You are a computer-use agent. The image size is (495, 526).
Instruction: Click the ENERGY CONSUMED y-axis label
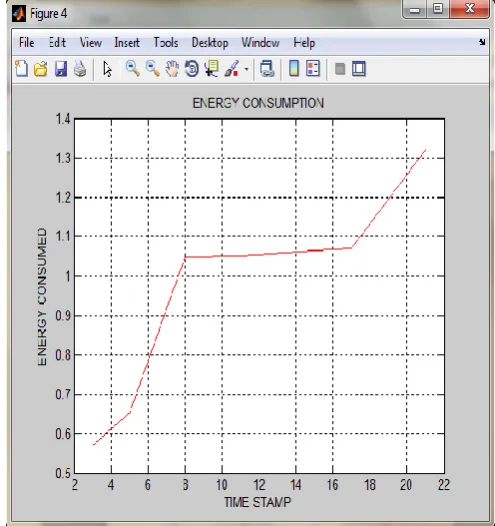click(42, 297)
